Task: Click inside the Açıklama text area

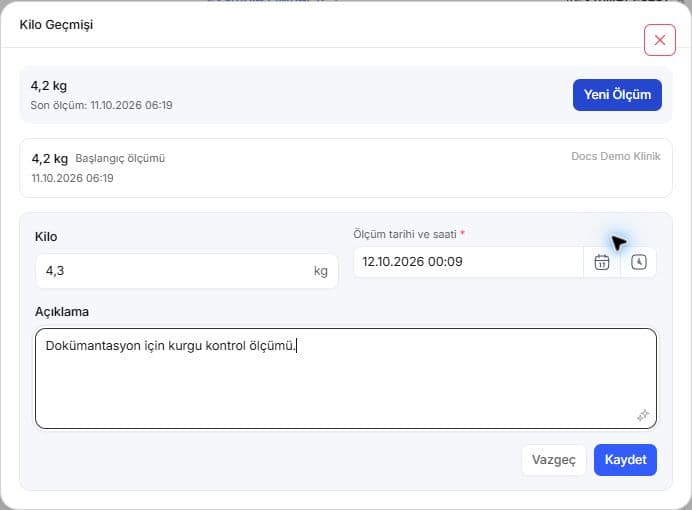Action: [346, 378]
